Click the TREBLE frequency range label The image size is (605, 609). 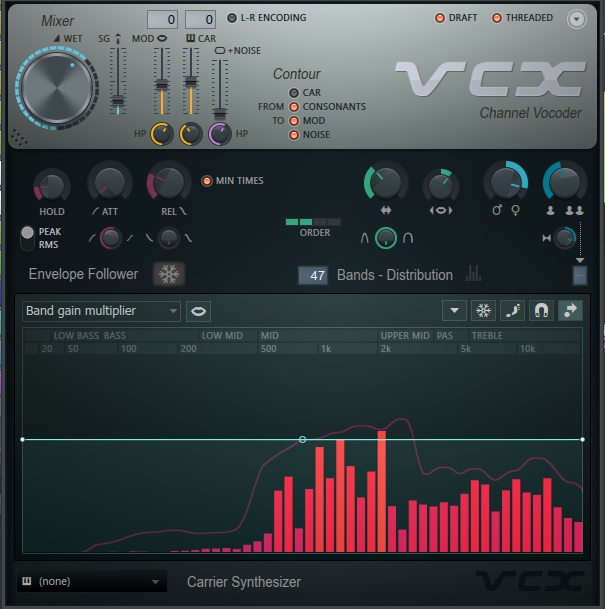[487, 336]
